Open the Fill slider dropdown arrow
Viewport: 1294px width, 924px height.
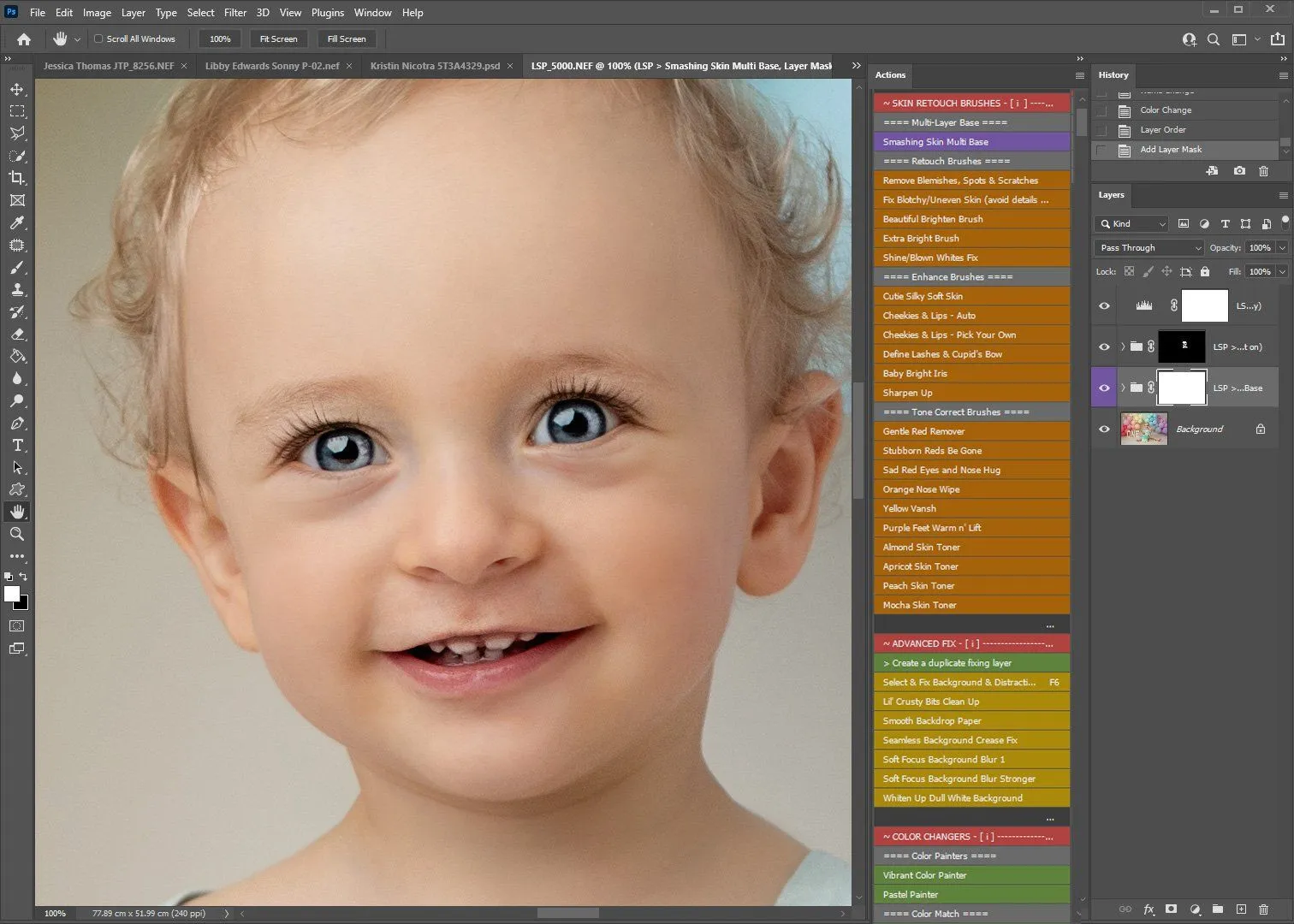(1282, 271)
